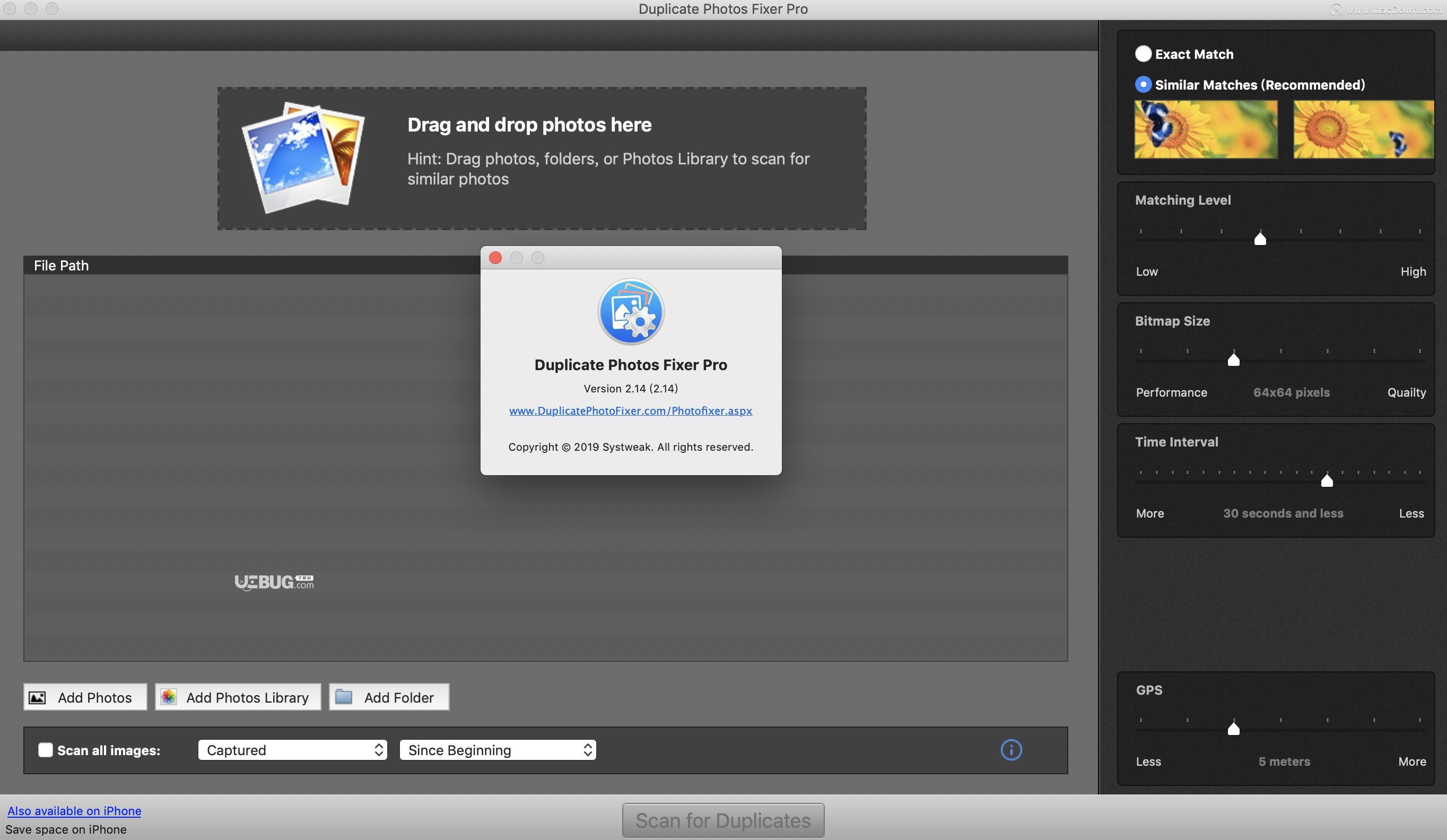Click the folder icon on Add Folder
Image resolution: width=1447 pixels, height=840 pixels.
point(343,697)
